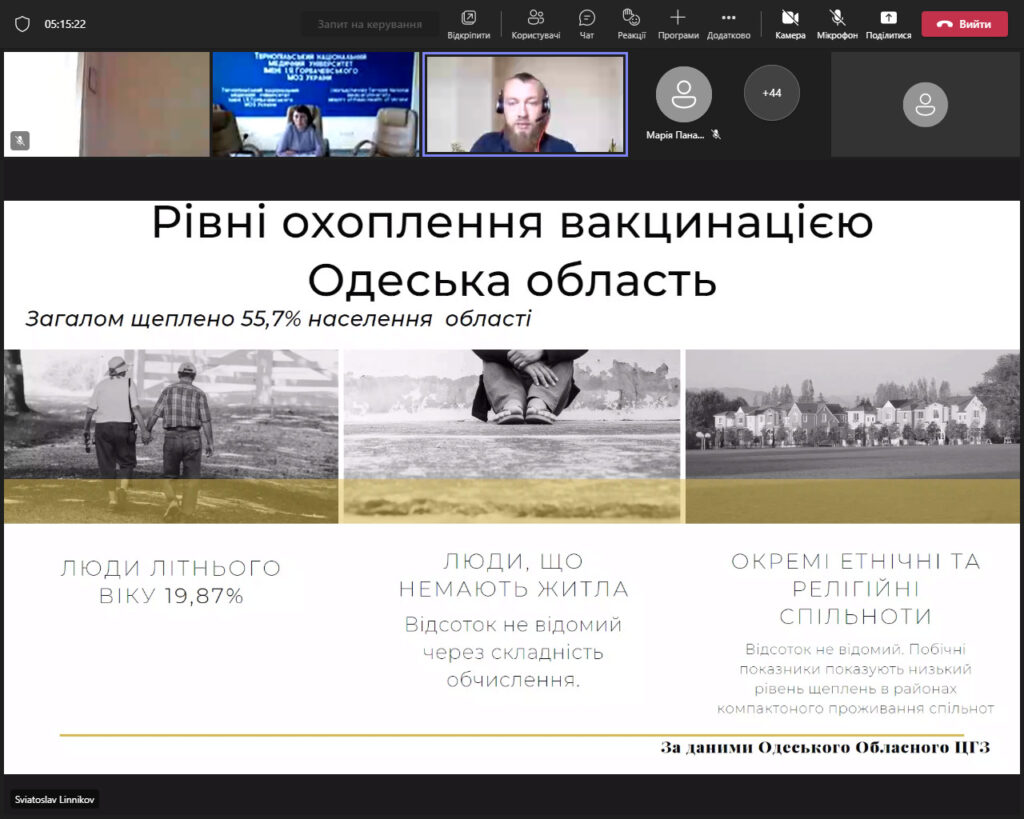Select the conference room video tile
This screenshot has width=1024, height=819.
point(314,104)
